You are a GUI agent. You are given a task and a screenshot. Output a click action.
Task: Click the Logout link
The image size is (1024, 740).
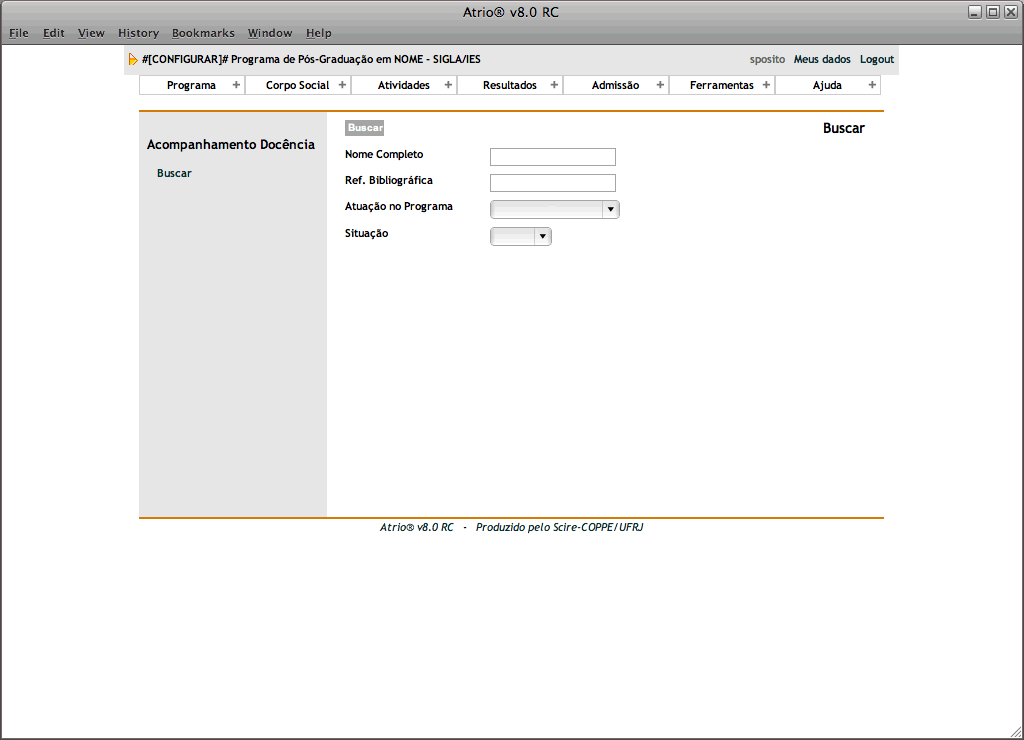point(877,60)
